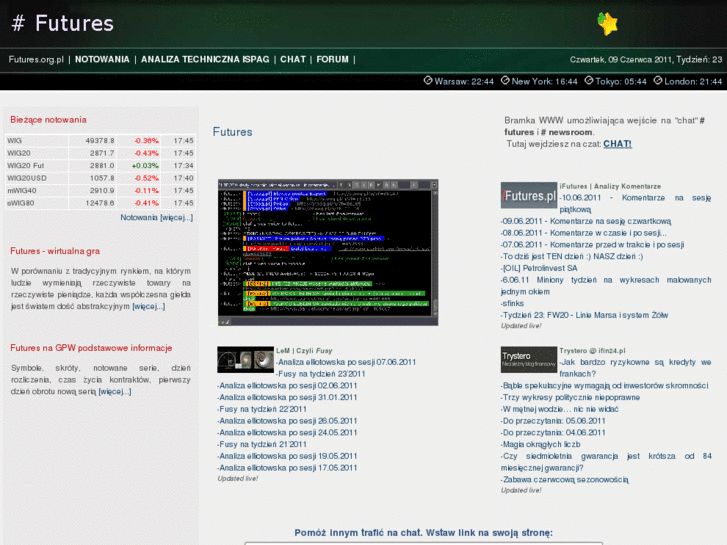Open the Notowania [więcej...] link
The width and height of the screenshot is (727, 545).
[x=157, y=218]
